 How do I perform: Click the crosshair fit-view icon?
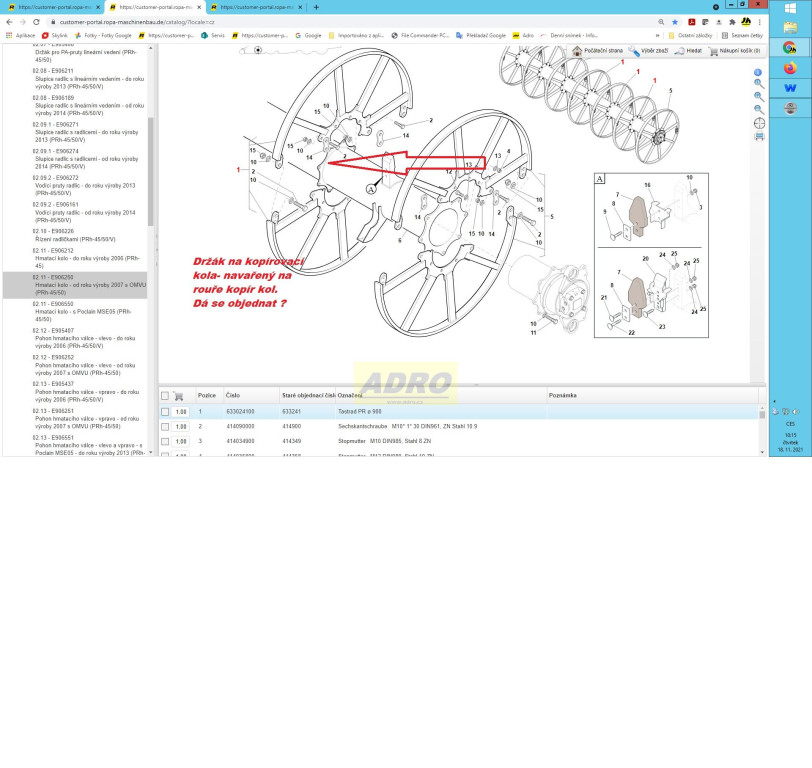pos(759,123)
